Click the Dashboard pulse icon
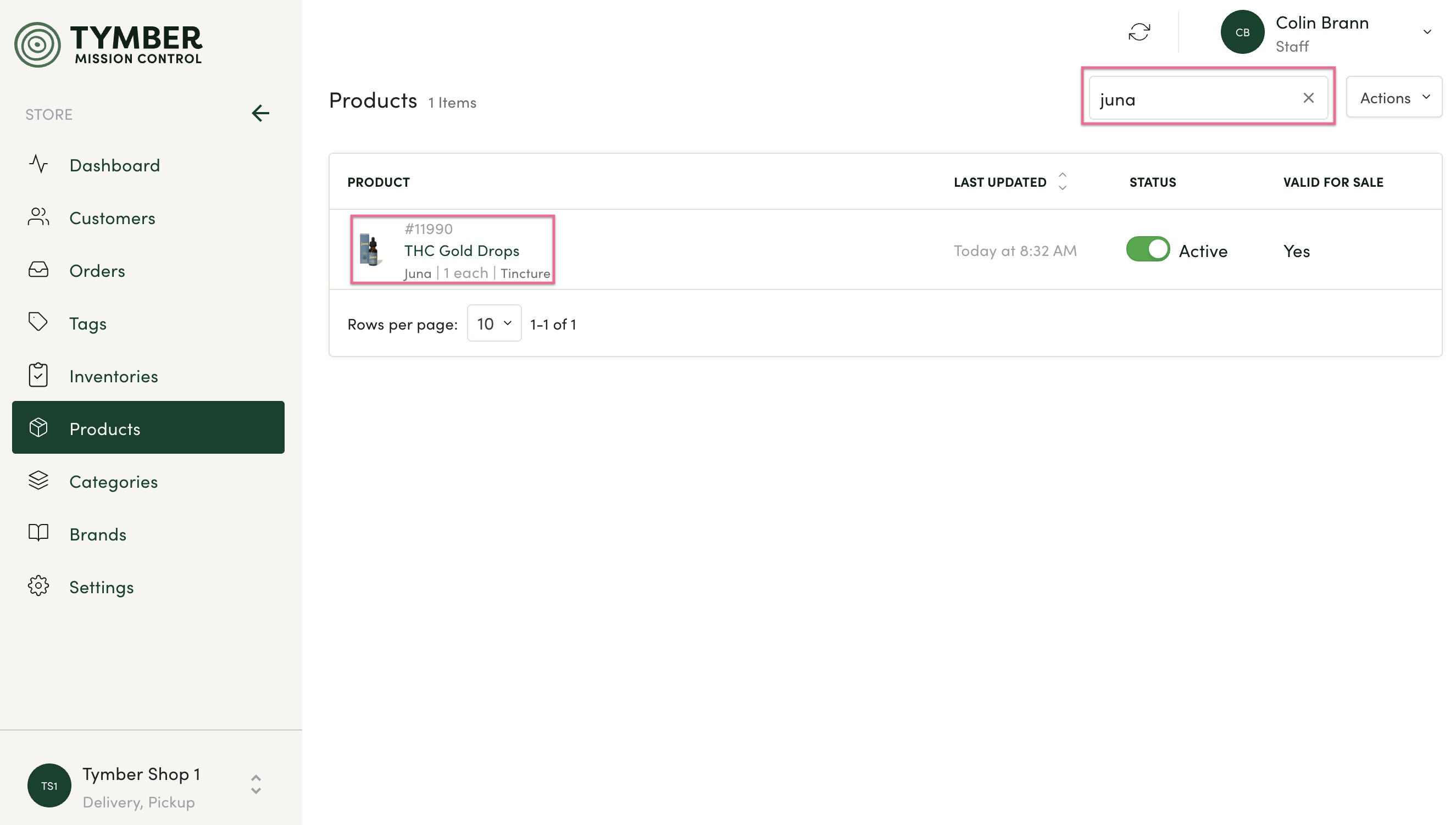Image resolution: width=1456 pixels, height=825 pixels. [38, 164]
